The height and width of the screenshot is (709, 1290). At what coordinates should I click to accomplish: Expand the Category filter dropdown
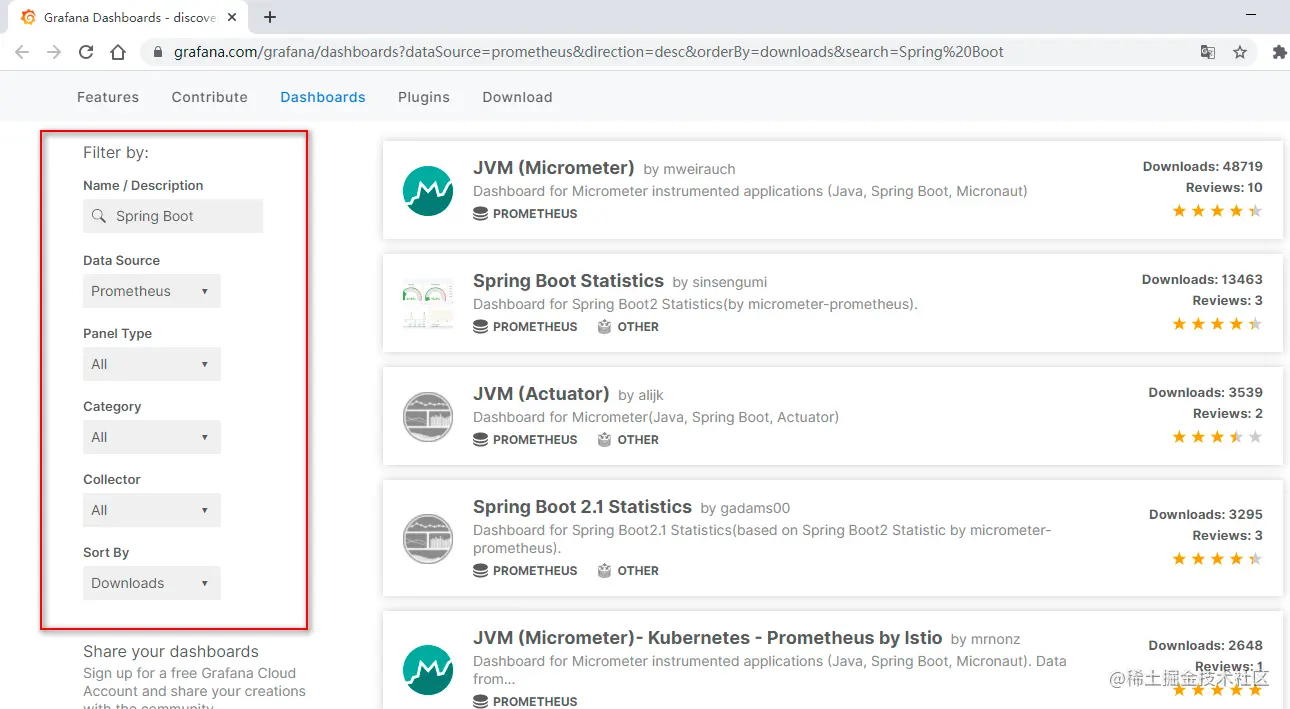pos(152,437)
